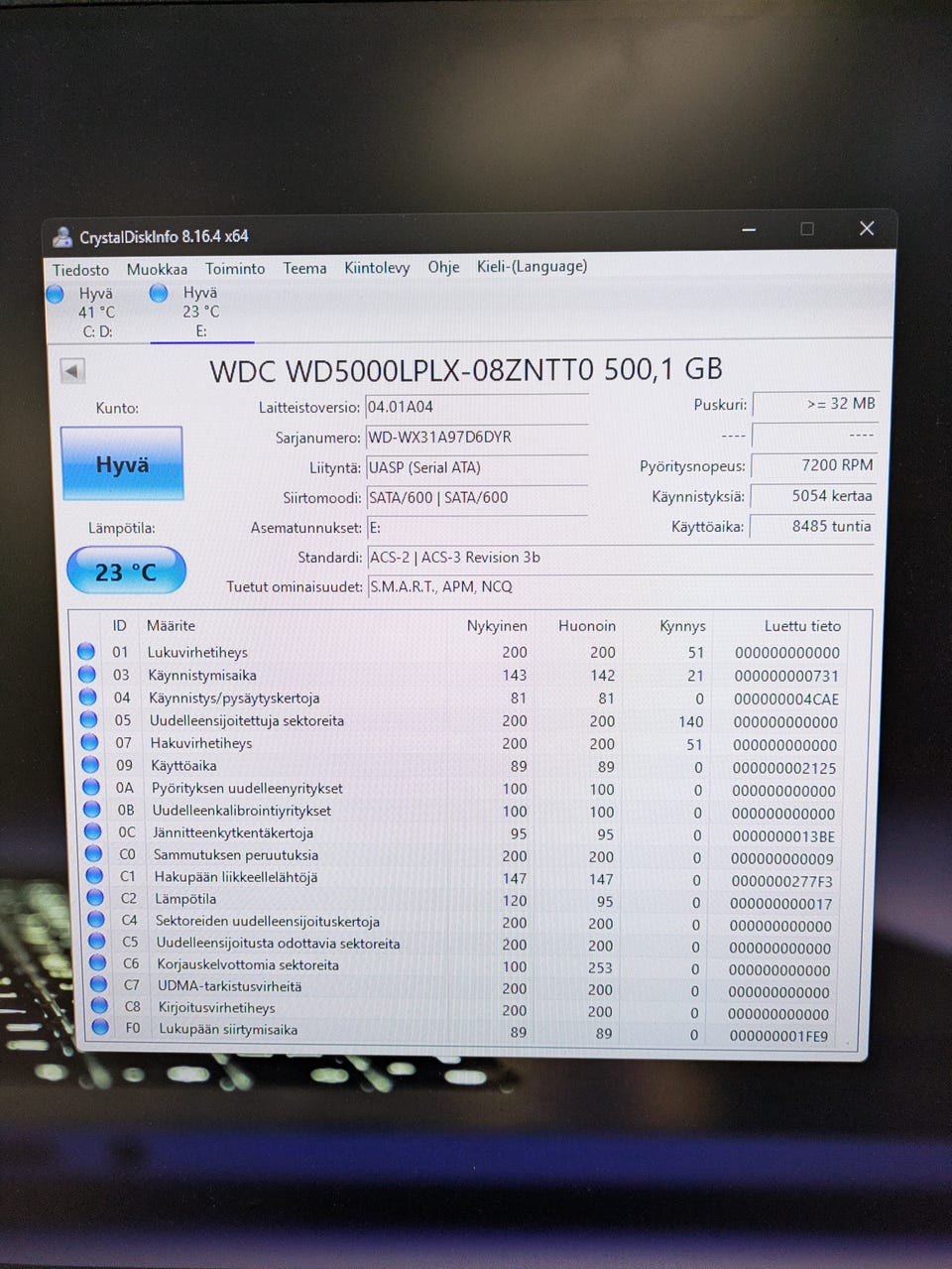Click the Standardi field ACS-2
The image size is (952, 1269).
coord(621,558)
